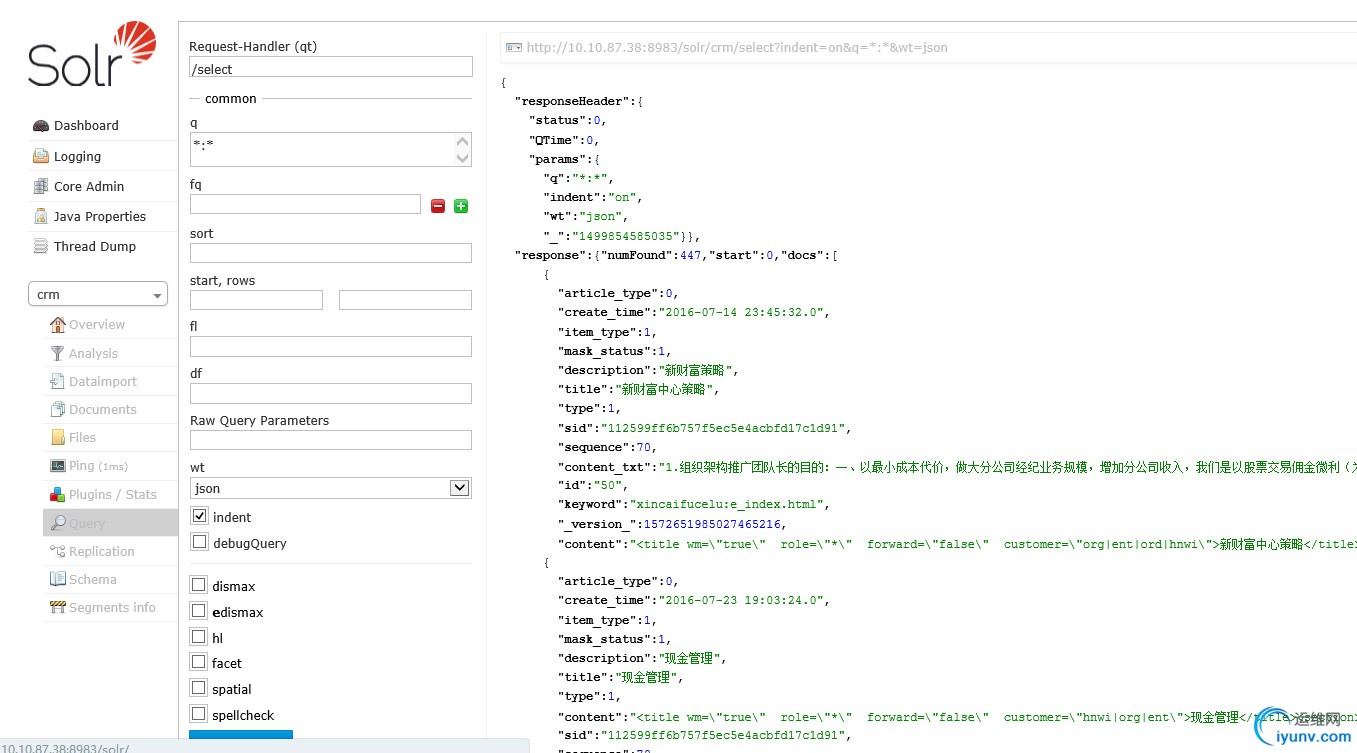Go to the Segments info page
The height and width of the screenshot is (753, 1357).
(110, 607)
